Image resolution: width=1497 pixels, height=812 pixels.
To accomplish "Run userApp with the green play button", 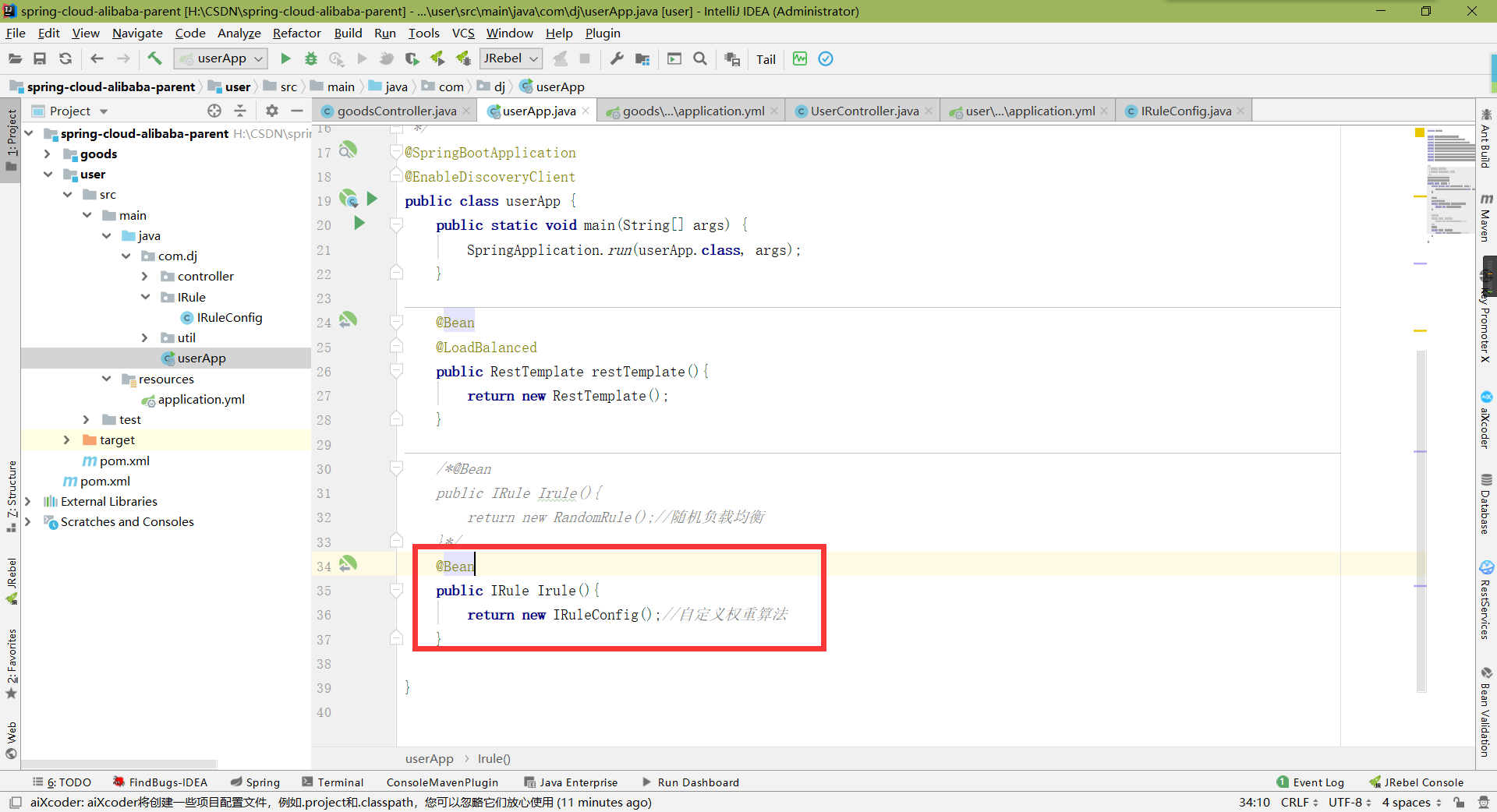I will tap(285, 58).
